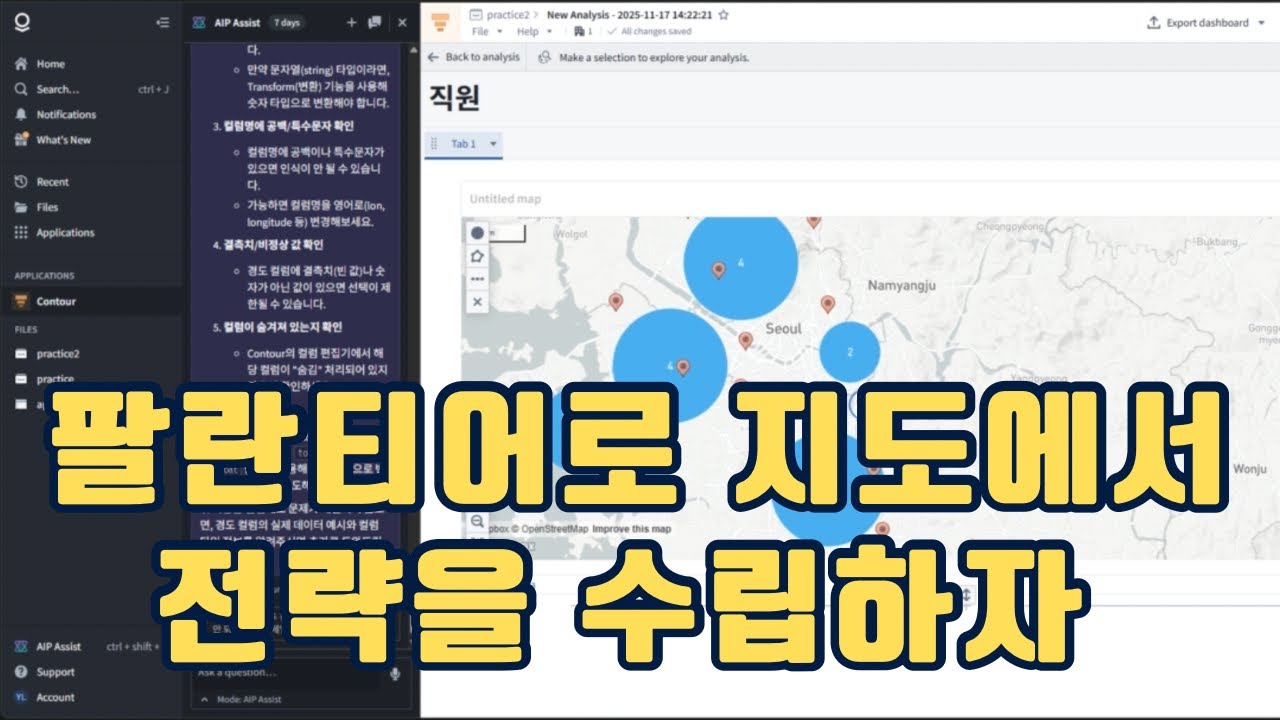Click the explore selection icon beside Make a selection
The width and height of the screenshot is (1280, 720).
[x=545, y=58]
